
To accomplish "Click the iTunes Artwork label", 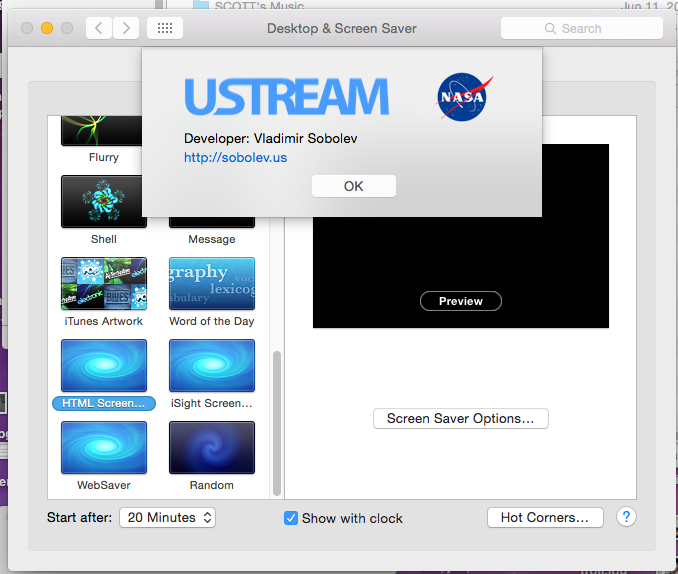I will pyautogui.click(x=104, y=321).
